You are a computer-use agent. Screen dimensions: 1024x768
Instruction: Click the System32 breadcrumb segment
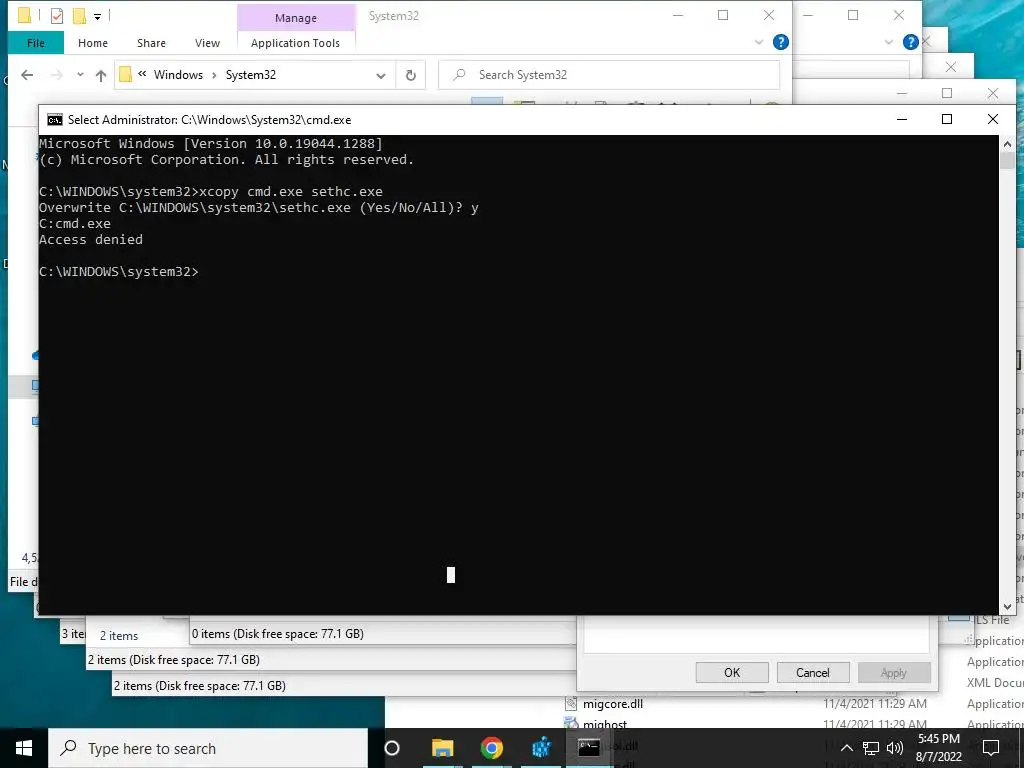click(x=251, y=75)
